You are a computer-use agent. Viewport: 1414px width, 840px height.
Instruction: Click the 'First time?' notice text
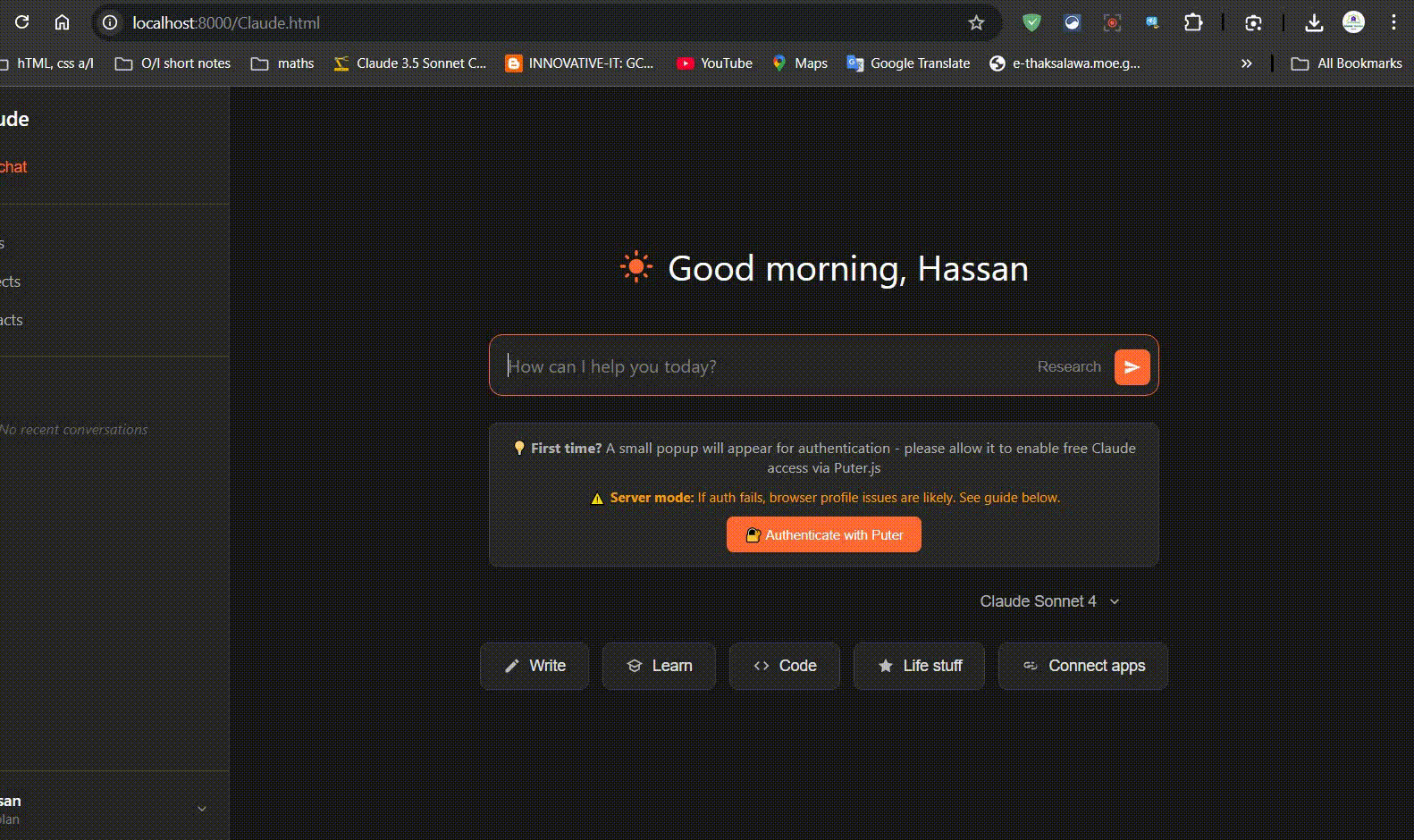tap(566, 448)
